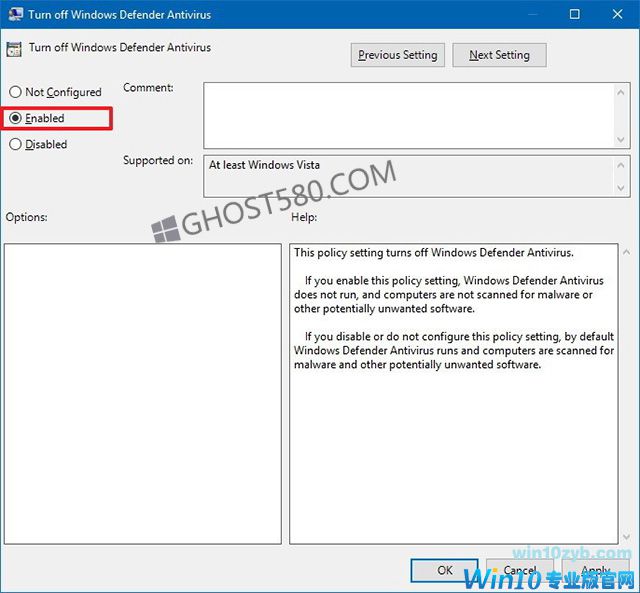Click inside the Comment text box
The height and width of the screenshot is (593, 640).
(409, 115)
